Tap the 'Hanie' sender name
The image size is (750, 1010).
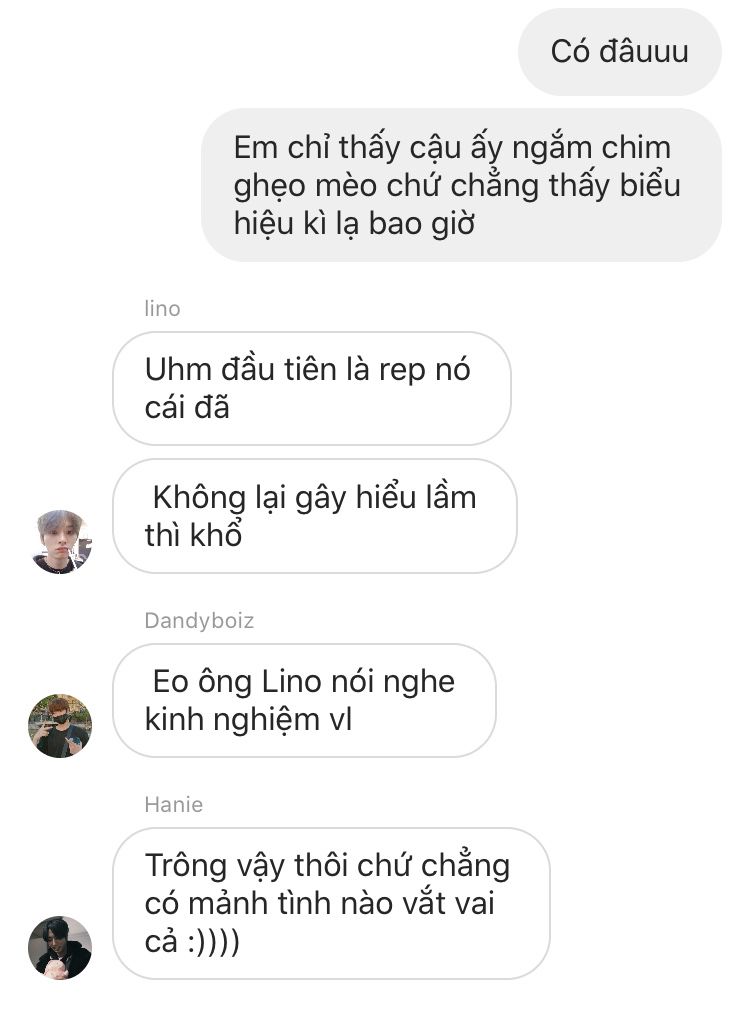pos(173,805)
